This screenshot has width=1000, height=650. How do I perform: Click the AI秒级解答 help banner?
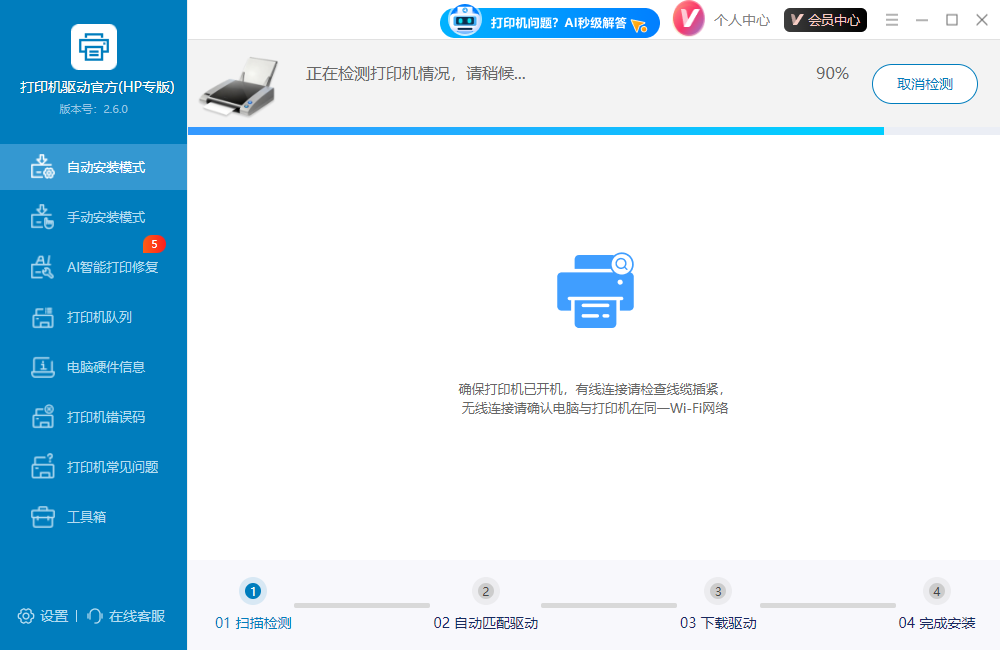[550, 21]
